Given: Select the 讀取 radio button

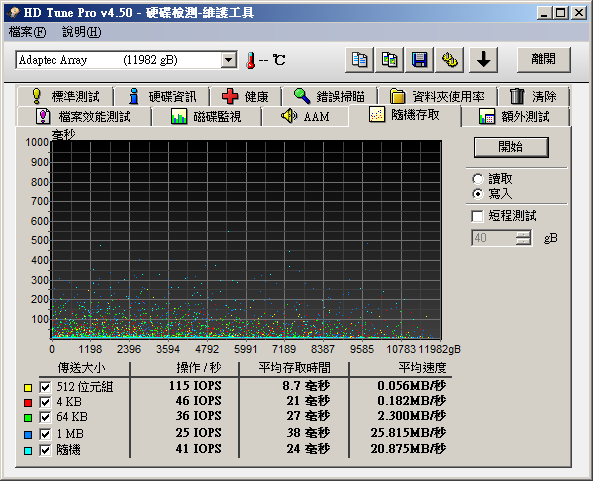Looking at the screenshot, I should pyautogui.click(x=478, y=179).
